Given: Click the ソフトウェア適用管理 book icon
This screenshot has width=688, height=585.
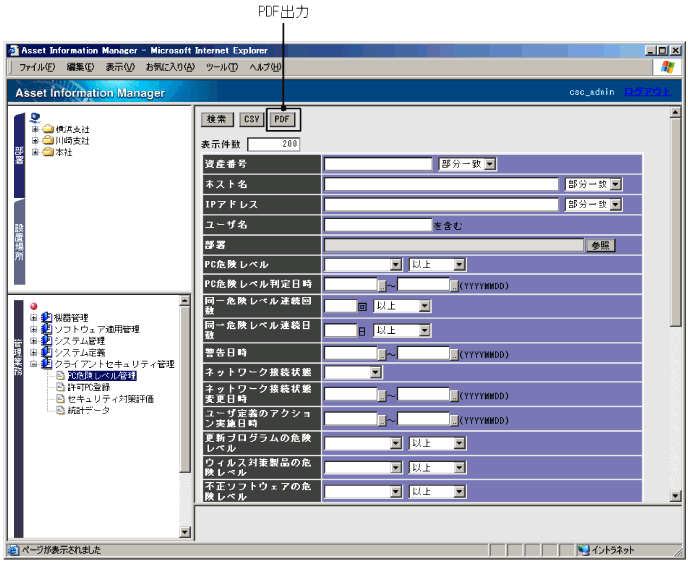Looking at the screenshot, I should click(47, 329).
